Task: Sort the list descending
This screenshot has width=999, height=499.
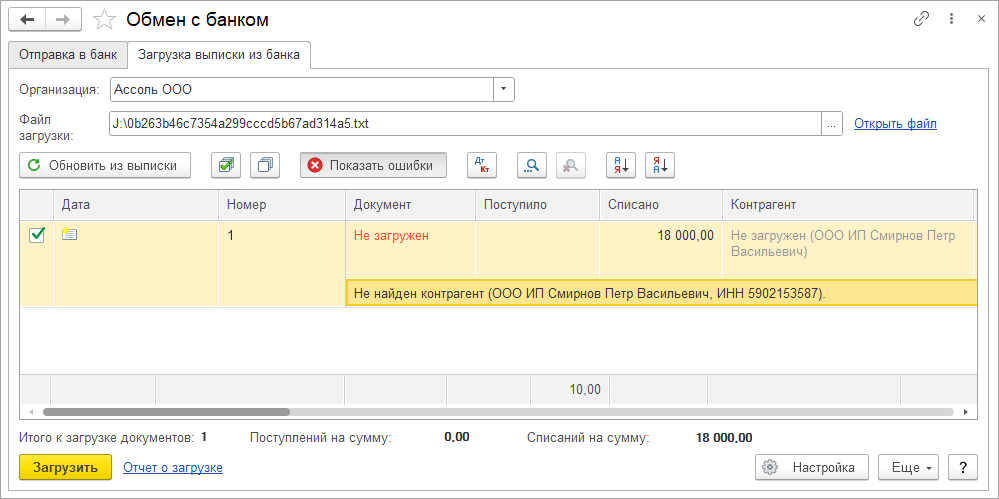Action: pyautogui.click(x=660, y=166)
